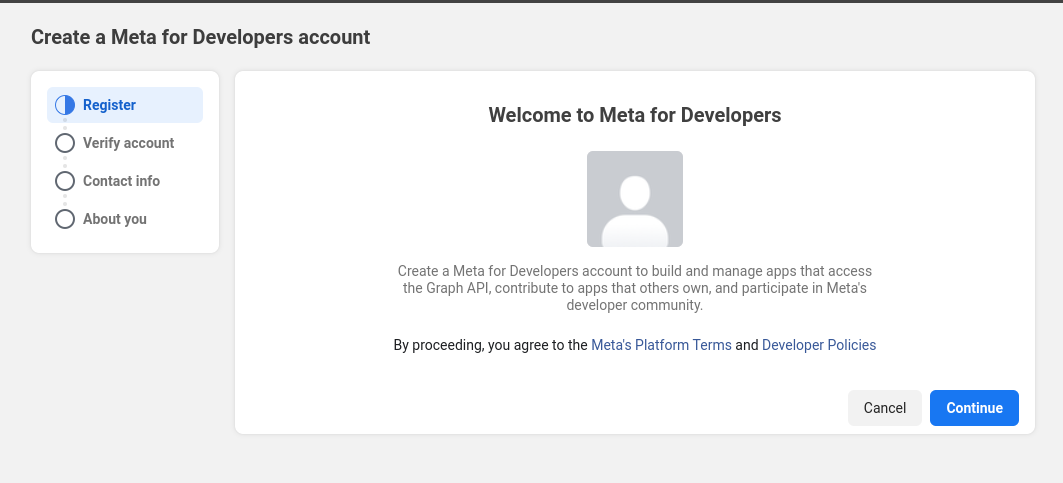The width and height of the screenshot is (1063, 483).
Task: Click the 'By proceeding, you agree' text
Action: coord(490,345)
